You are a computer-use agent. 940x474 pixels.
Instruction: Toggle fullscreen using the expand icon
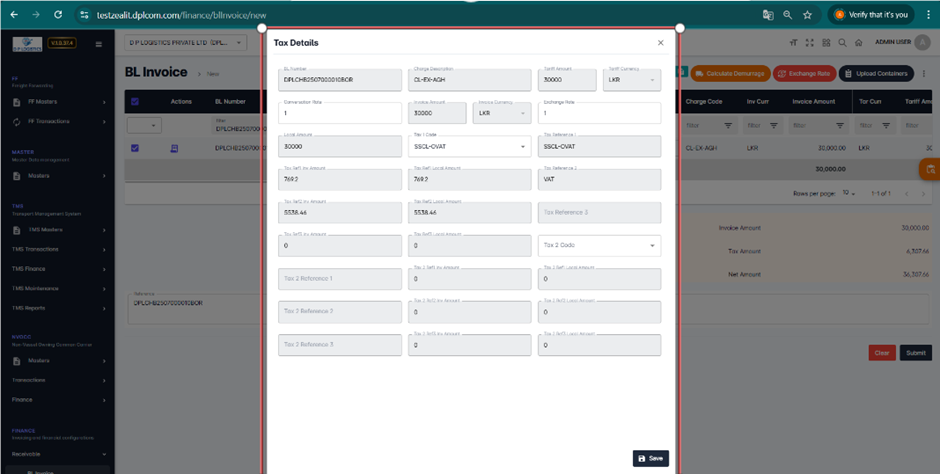point(809,43)
